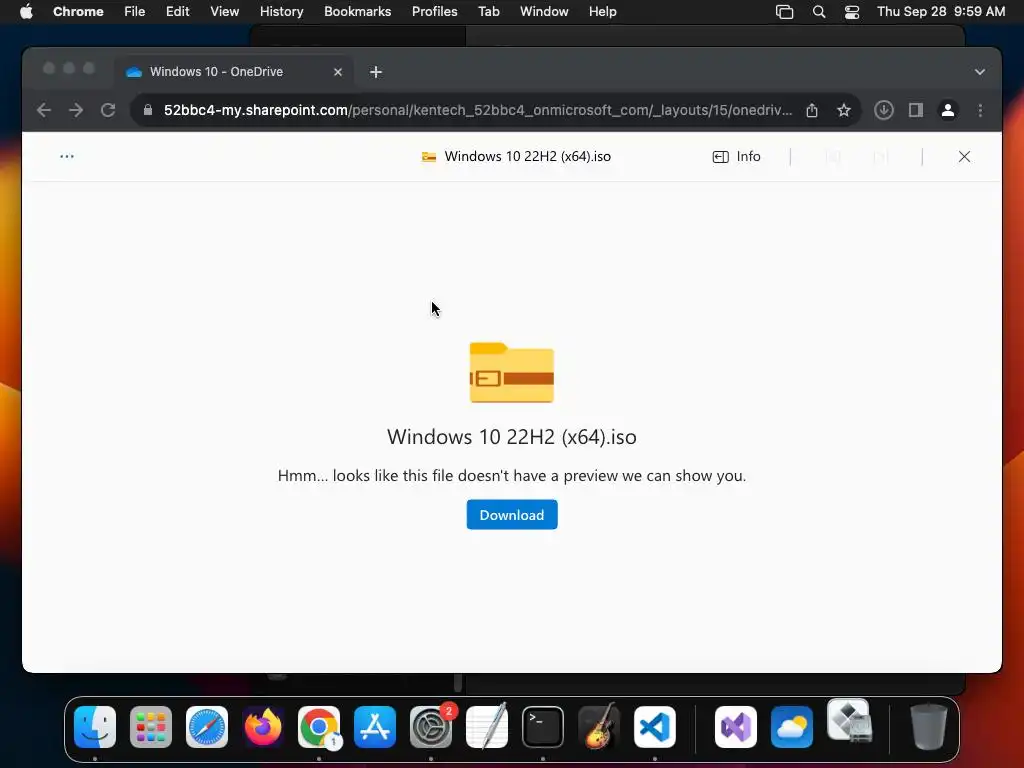Viewport: 1024px width, 768px height.
Task: Open the File menu
Action: (135, 12)
